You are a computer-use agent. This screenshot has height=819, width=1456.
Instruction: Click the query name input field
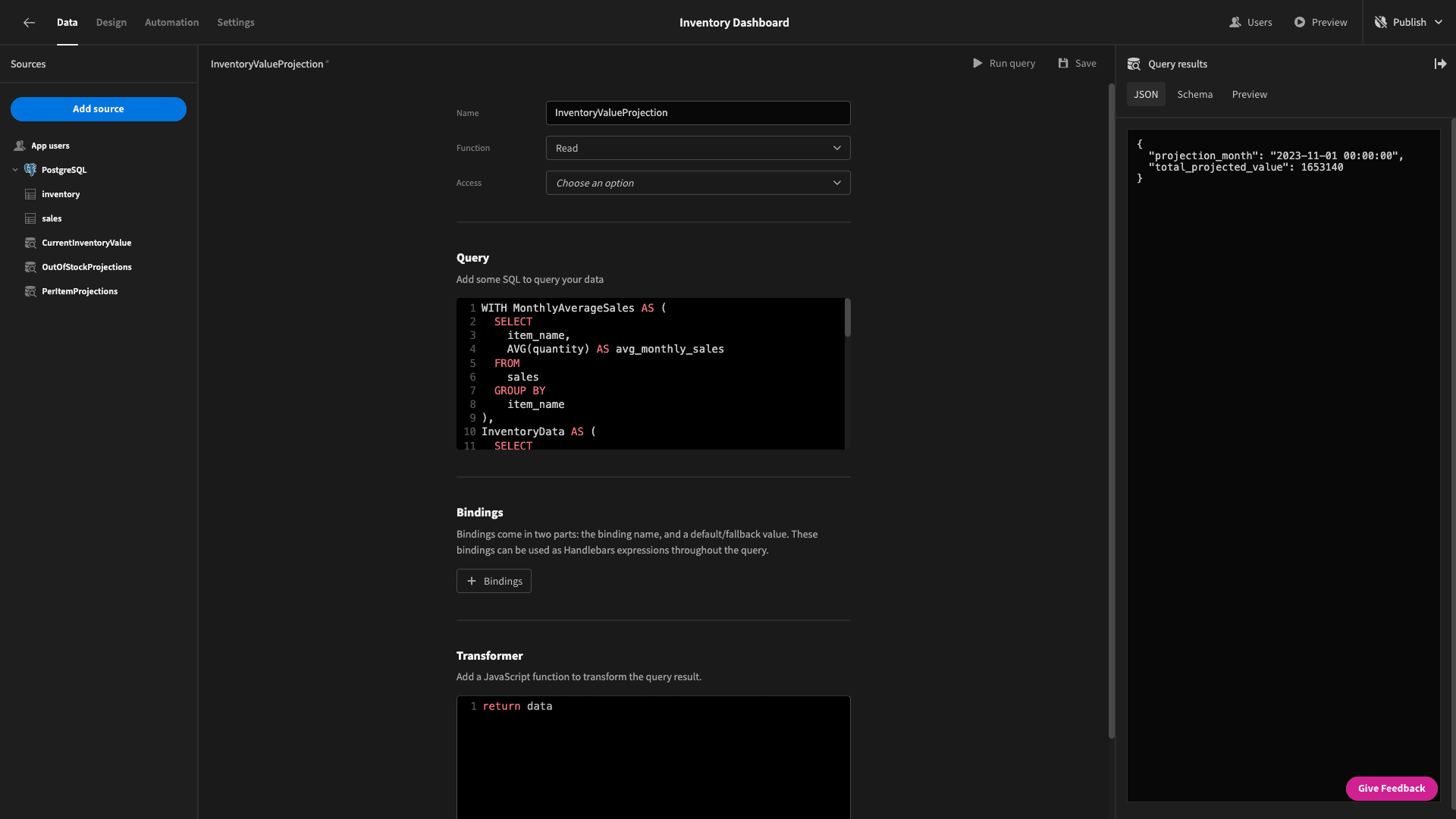698,113
